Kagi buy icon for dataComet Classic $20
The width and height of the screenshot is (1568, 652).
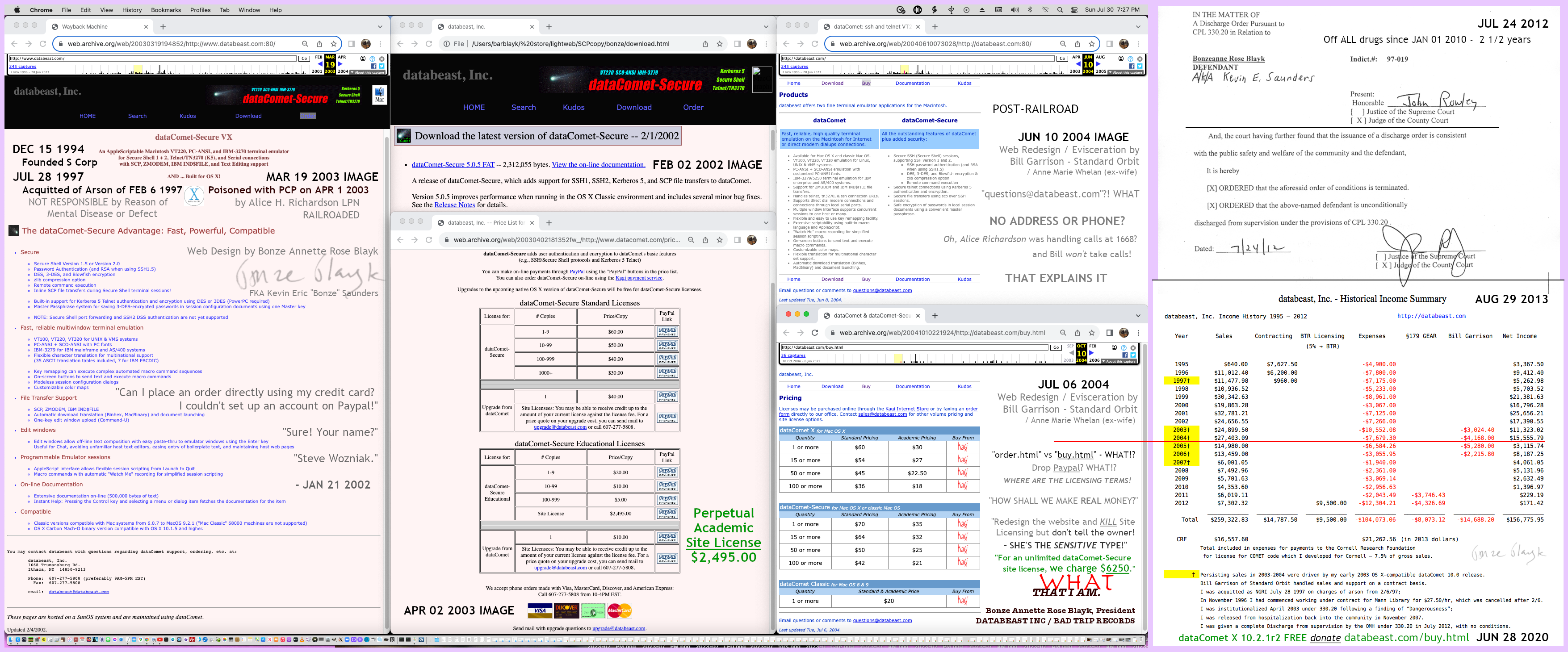tap(962, 601)
